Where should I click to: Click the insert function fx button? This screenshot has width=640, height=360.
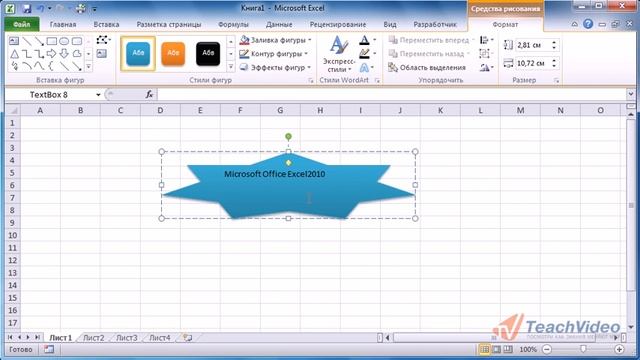pyautogui.click(x=149, y=95)
